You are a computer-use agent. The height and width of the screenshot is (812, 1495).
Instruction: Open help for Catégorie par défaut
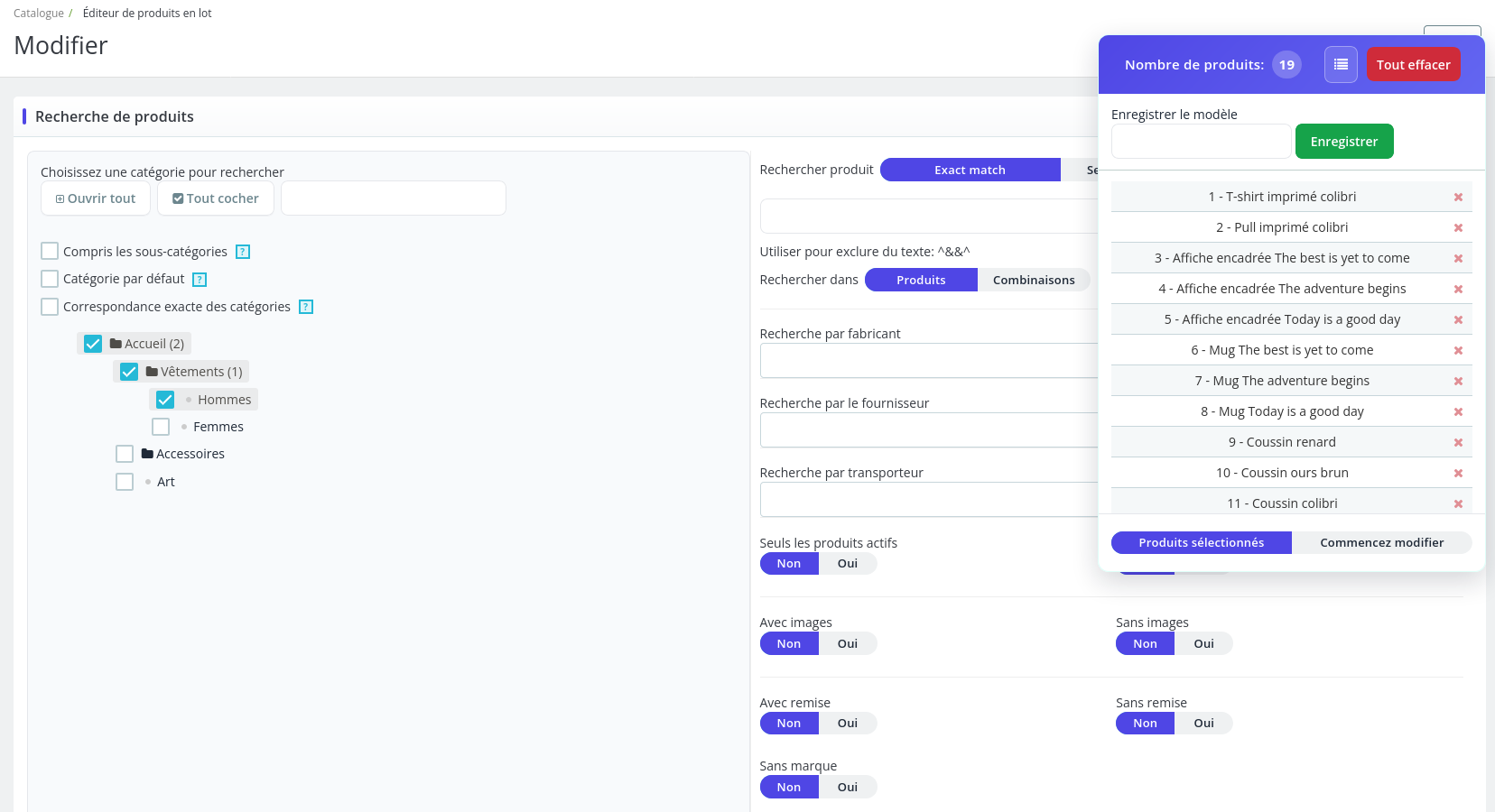coord(200,280)
